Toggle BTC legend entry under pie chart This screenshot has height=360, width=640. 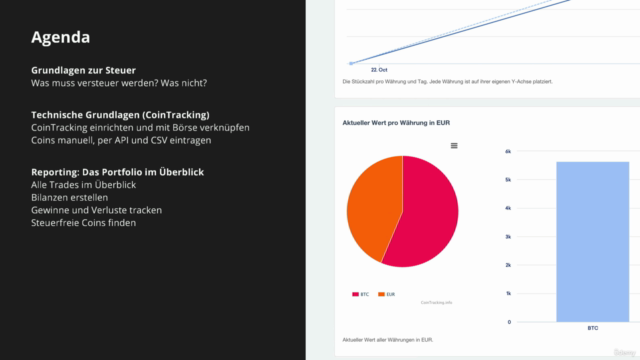tap(360, 294)
